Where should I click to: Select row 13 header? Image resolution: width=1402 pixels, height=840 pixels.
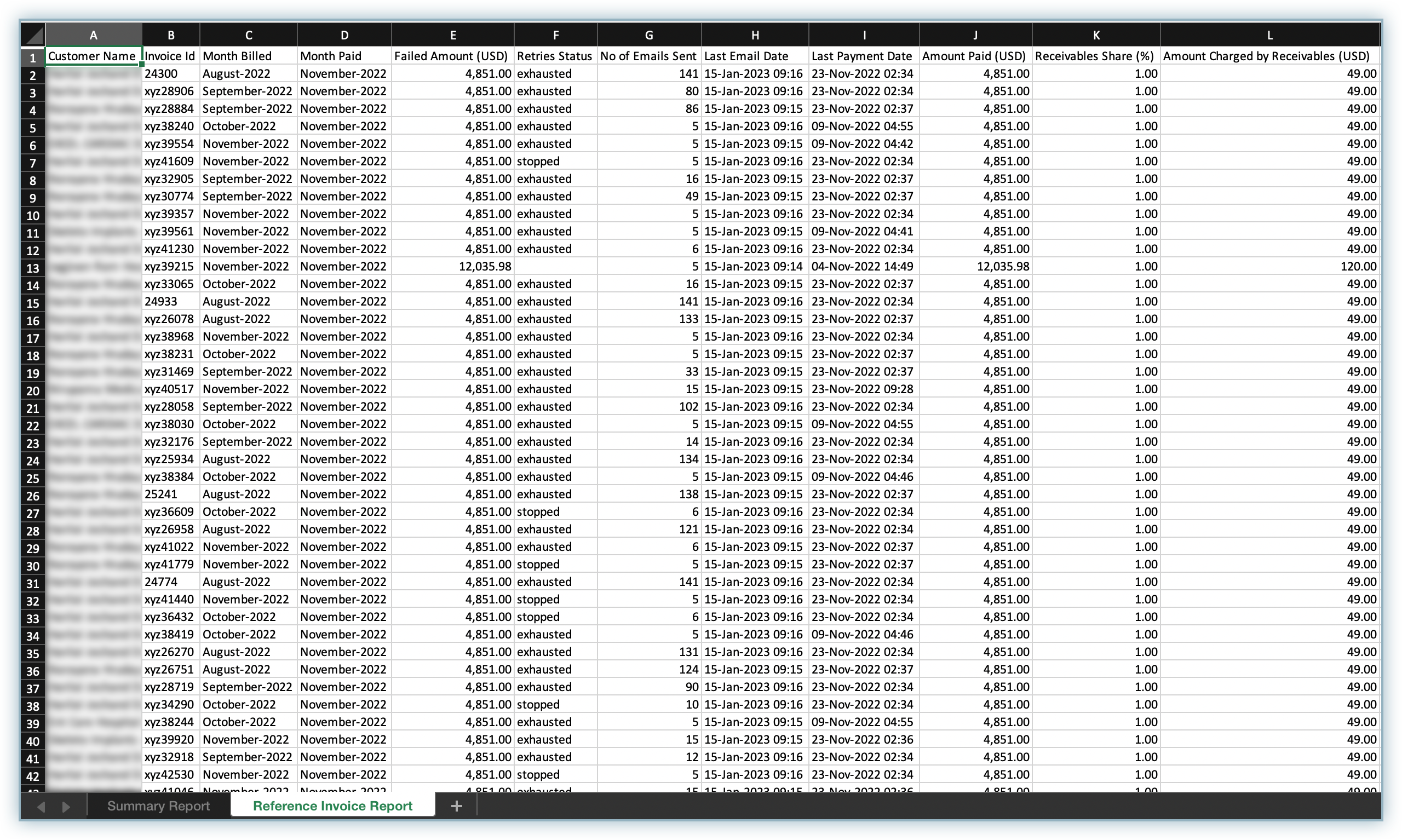[x=33, y=268]
